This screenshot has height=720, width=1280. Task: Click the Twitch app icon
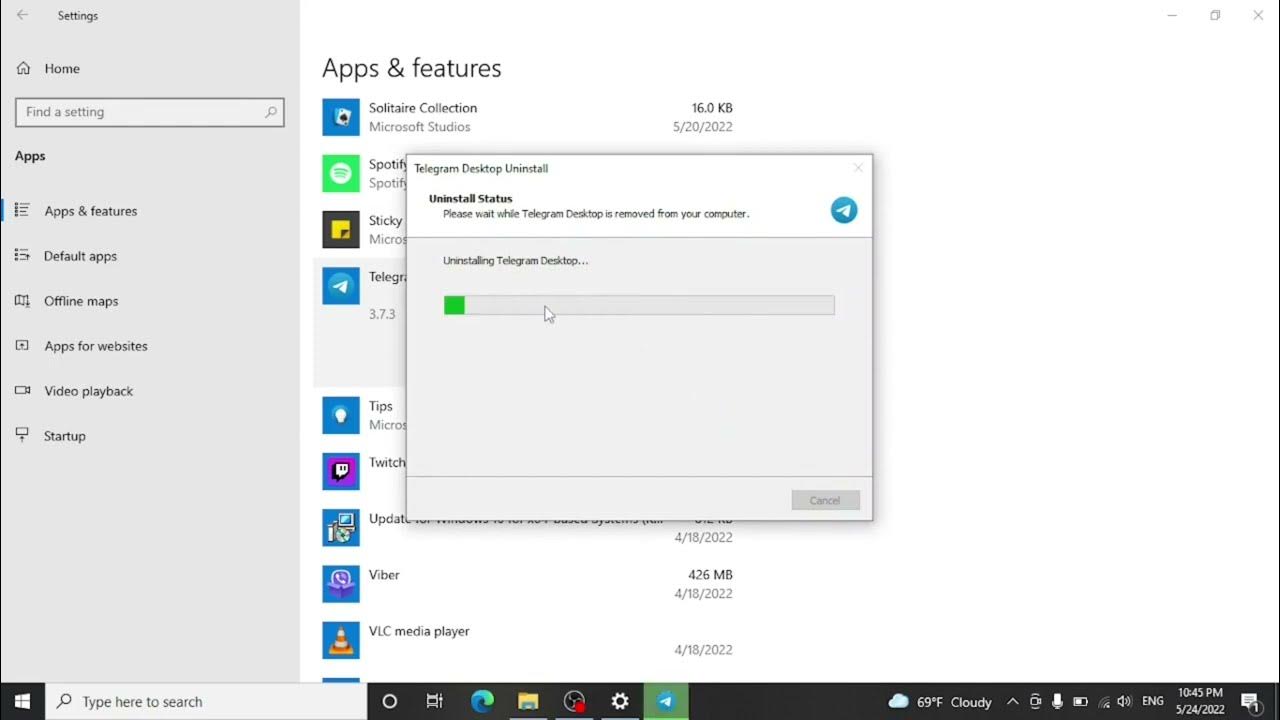point(341,471)
